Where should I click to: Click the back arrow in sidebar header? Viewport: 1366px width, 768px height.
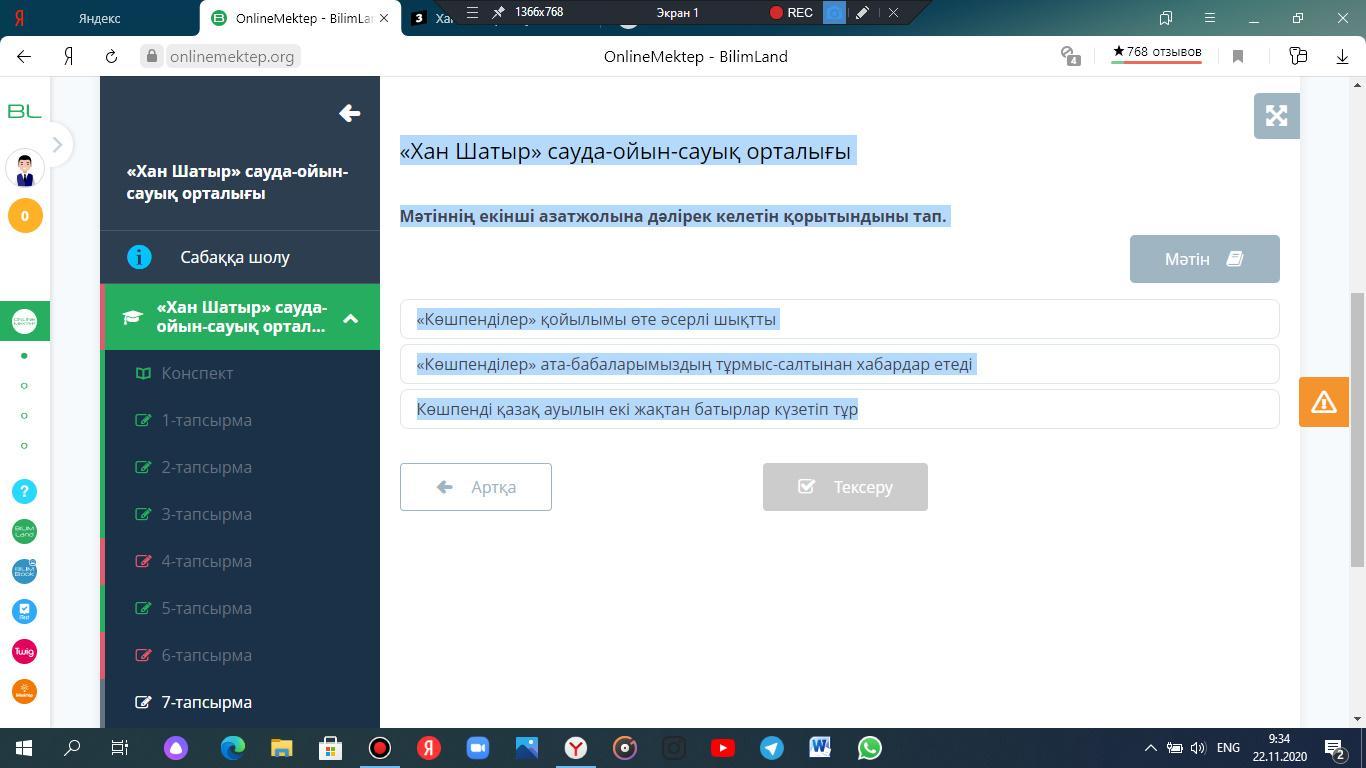[x=349, y=114]
